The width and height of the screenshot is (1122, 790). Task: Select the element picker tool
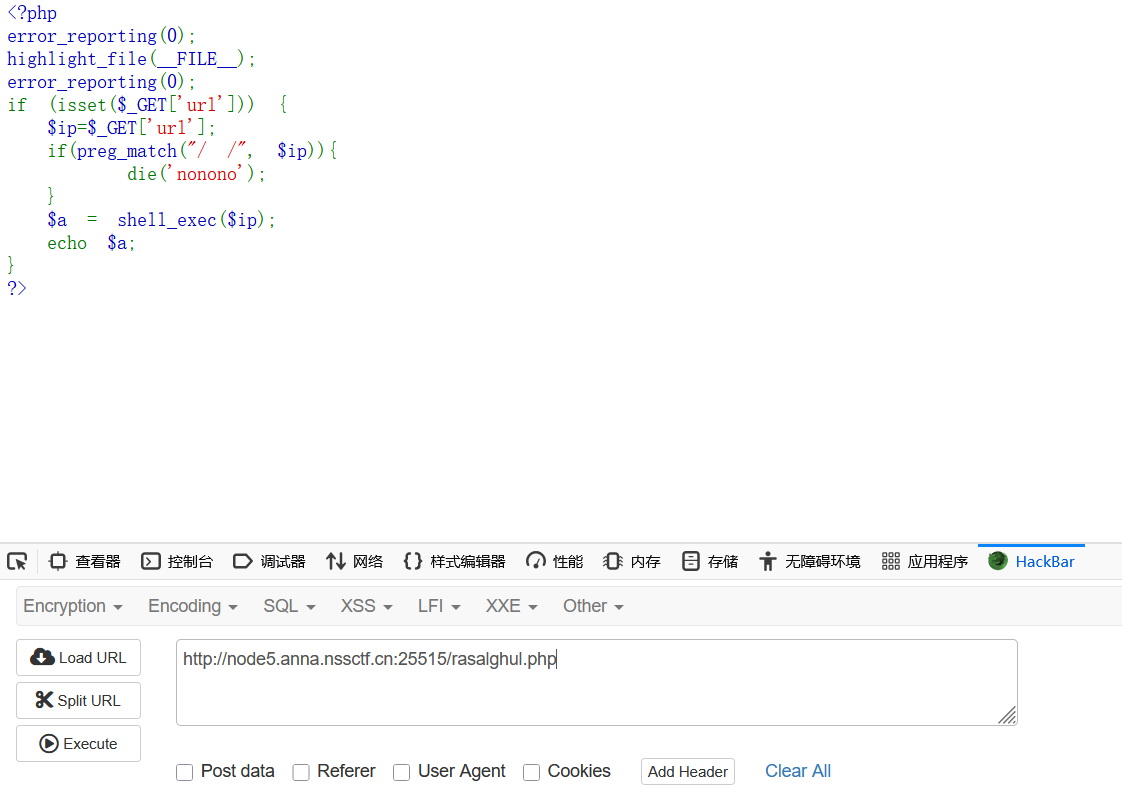[16, 561]
